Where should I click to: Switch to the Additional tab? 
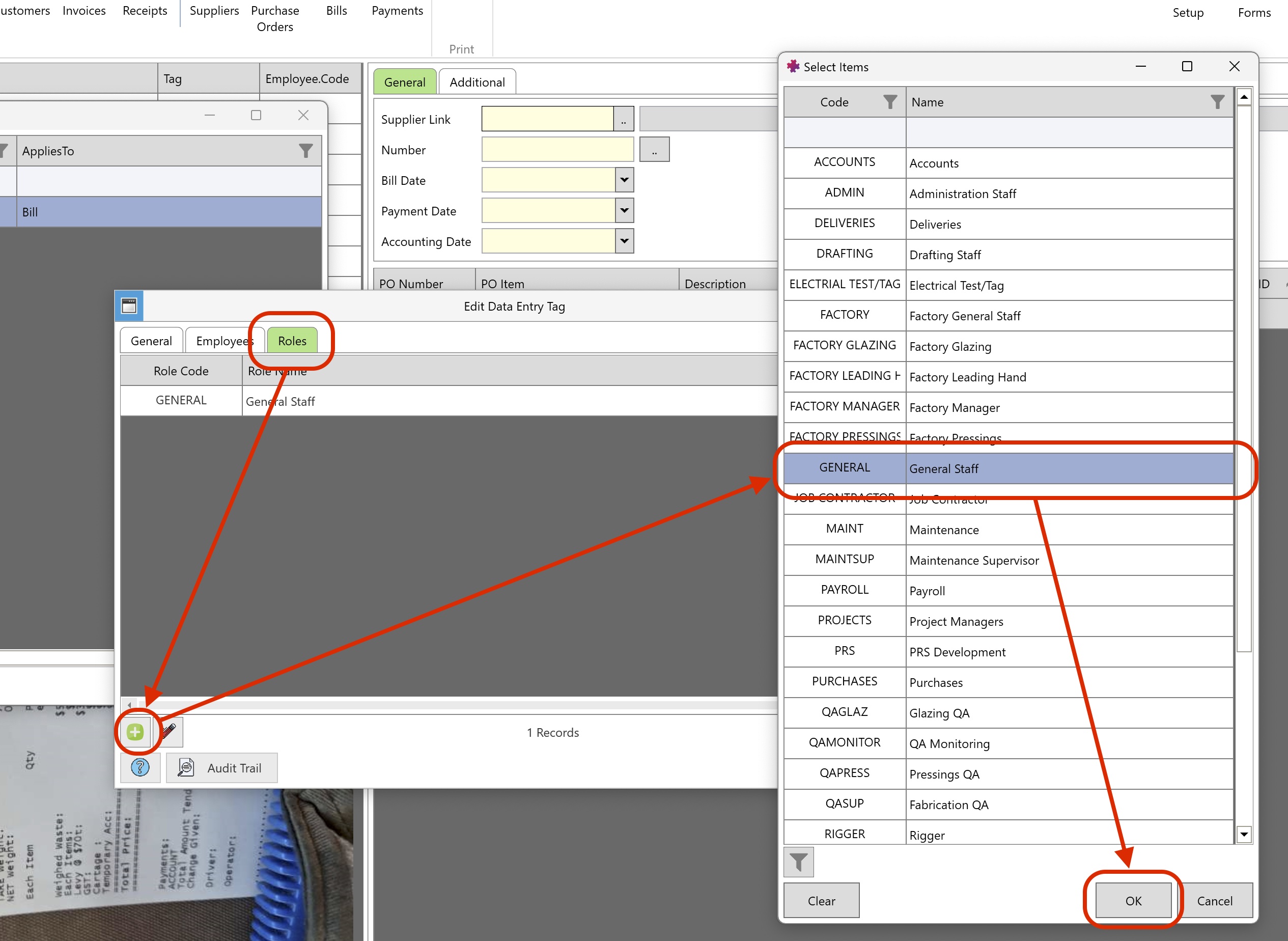[x=477, y=82]
